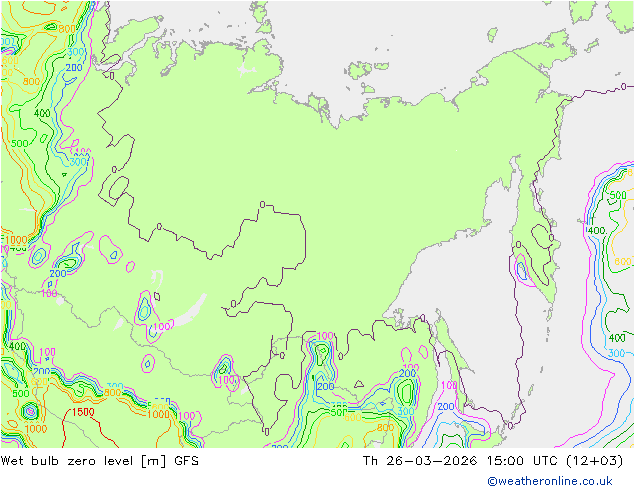Open the weatheronline.co.uk copyright link
Image resolution: width=634 pixels, height=490 pixels.
pos(550,481)
